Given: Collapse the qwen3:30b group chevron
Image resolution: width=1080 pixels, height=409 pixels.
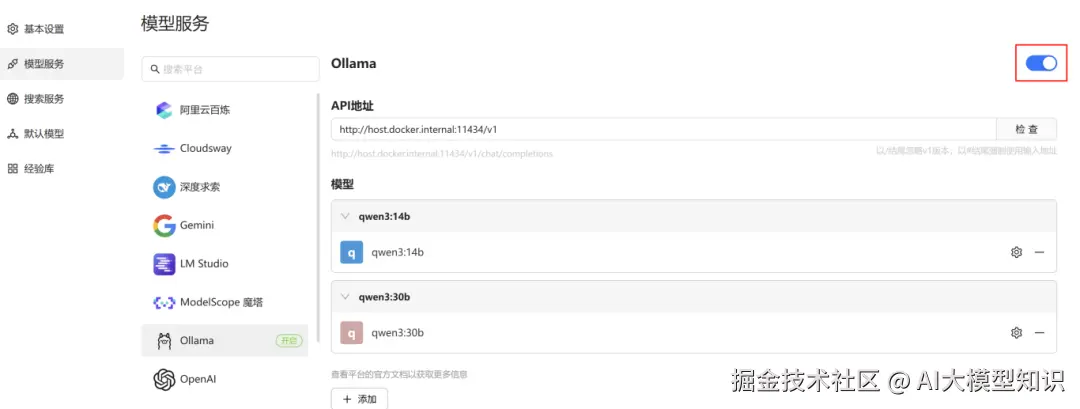Looking at the screenshot, I should click(x=346, y=297).
